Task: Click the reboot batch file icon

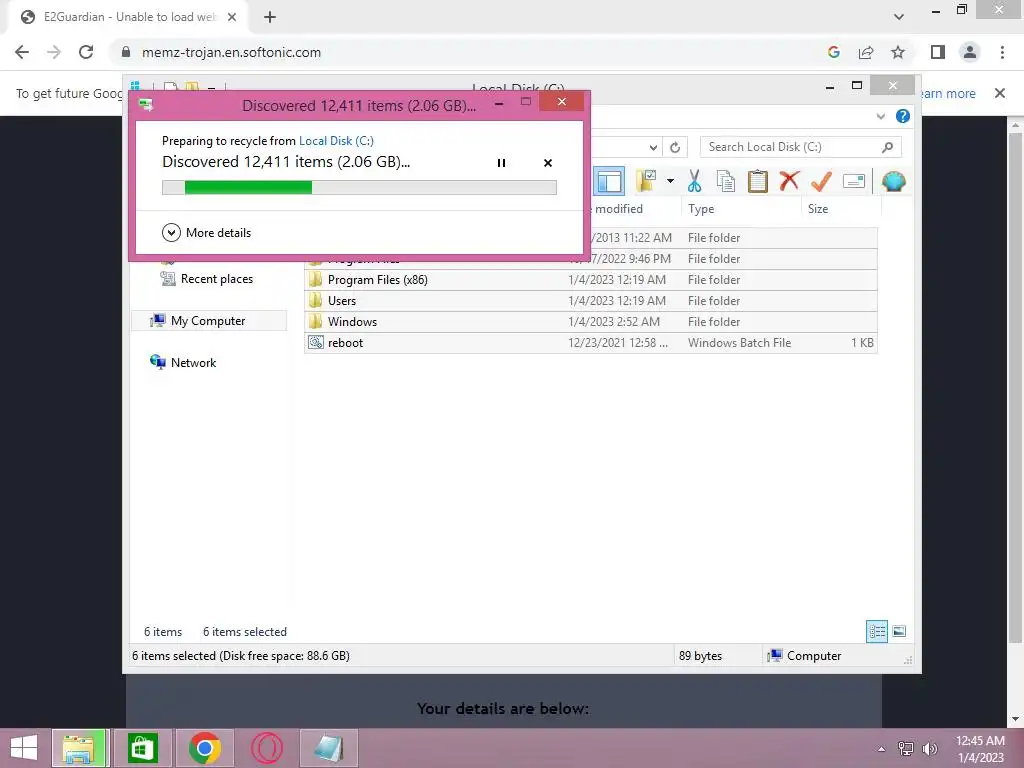Action: 316,342
